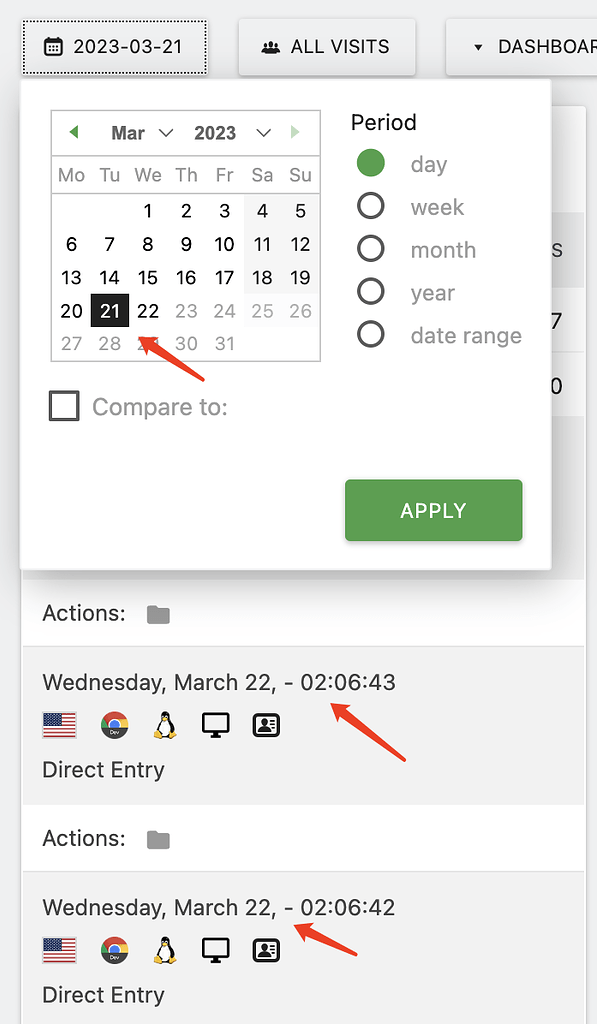Click the folder icon next to Actions
The width and height of the screenshot is (597, 1024).
(x=157, y=613)
